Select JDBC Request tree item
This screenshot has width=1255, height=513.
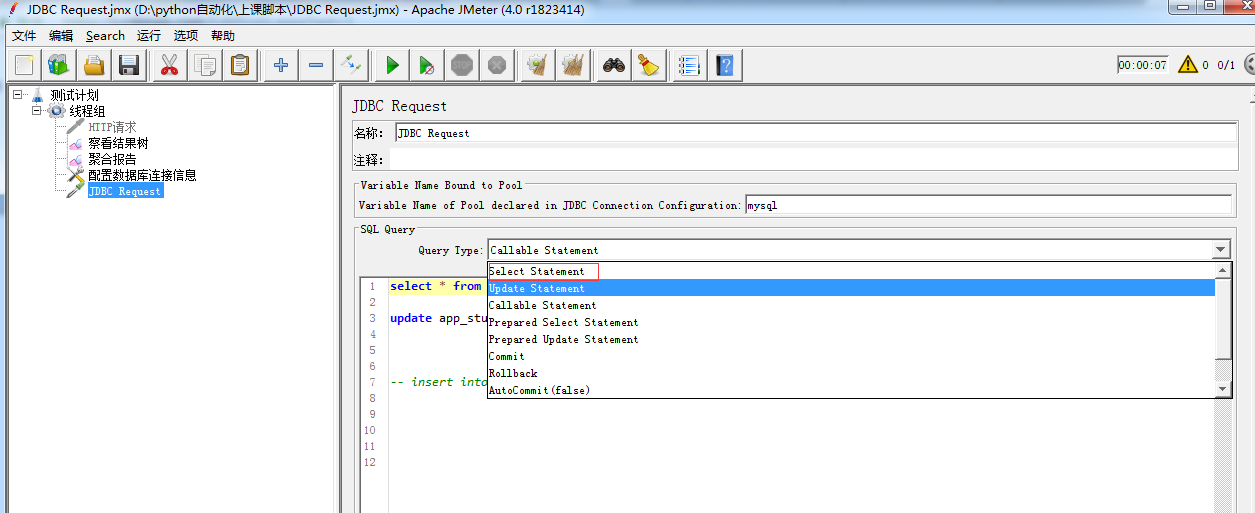pos(124,191)
